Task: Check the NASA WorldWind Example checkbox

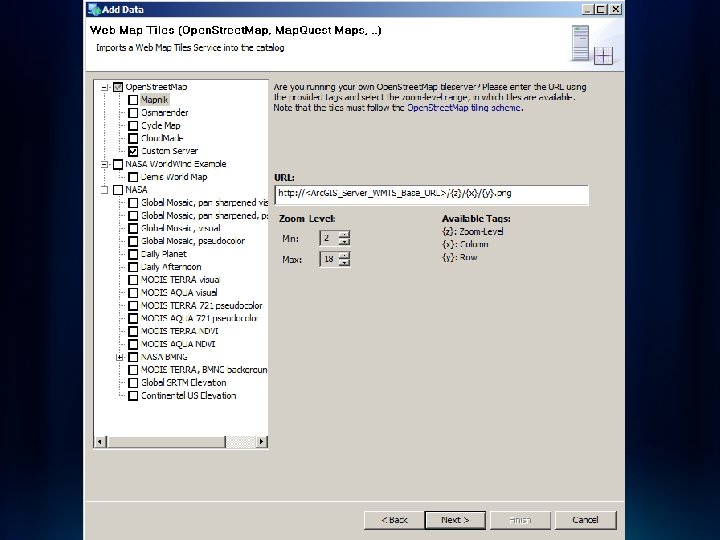Action: (118, 164)
